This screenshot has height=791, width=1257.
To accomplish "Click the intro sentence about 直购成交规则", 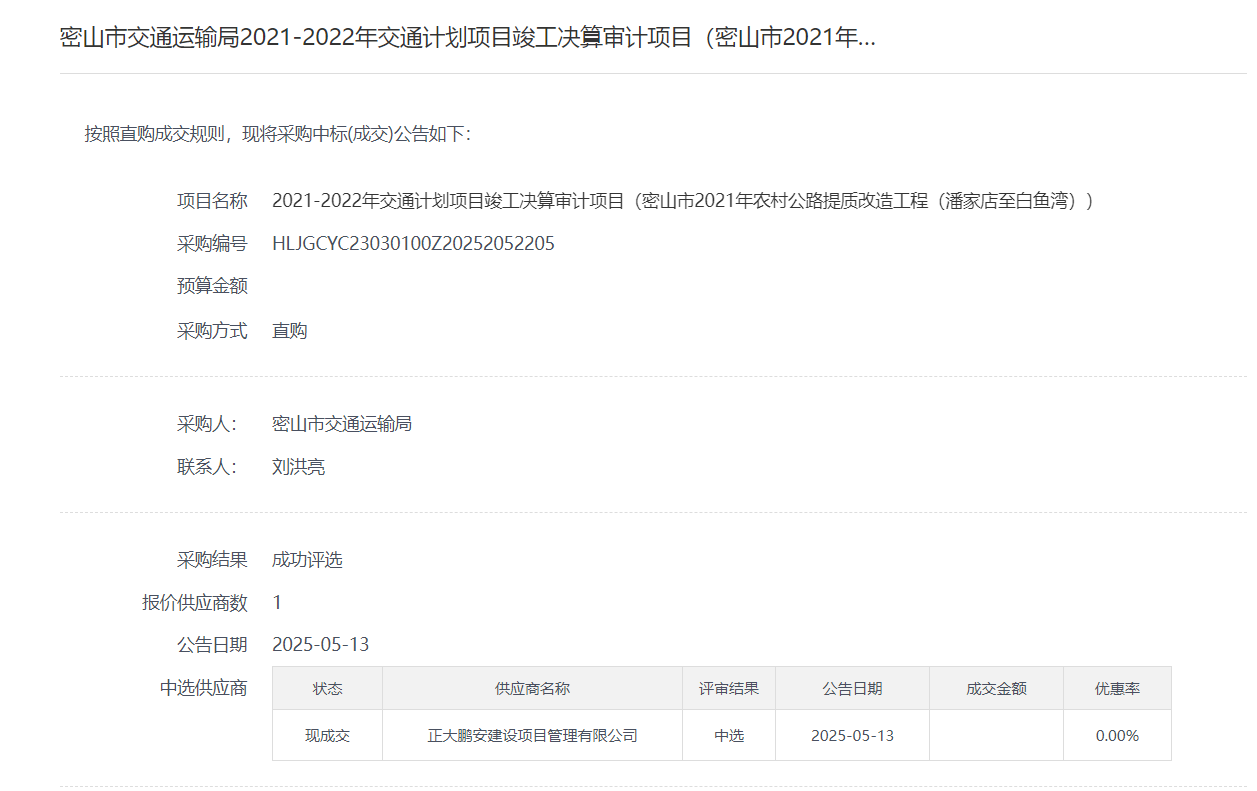I will tap(277, 134).
